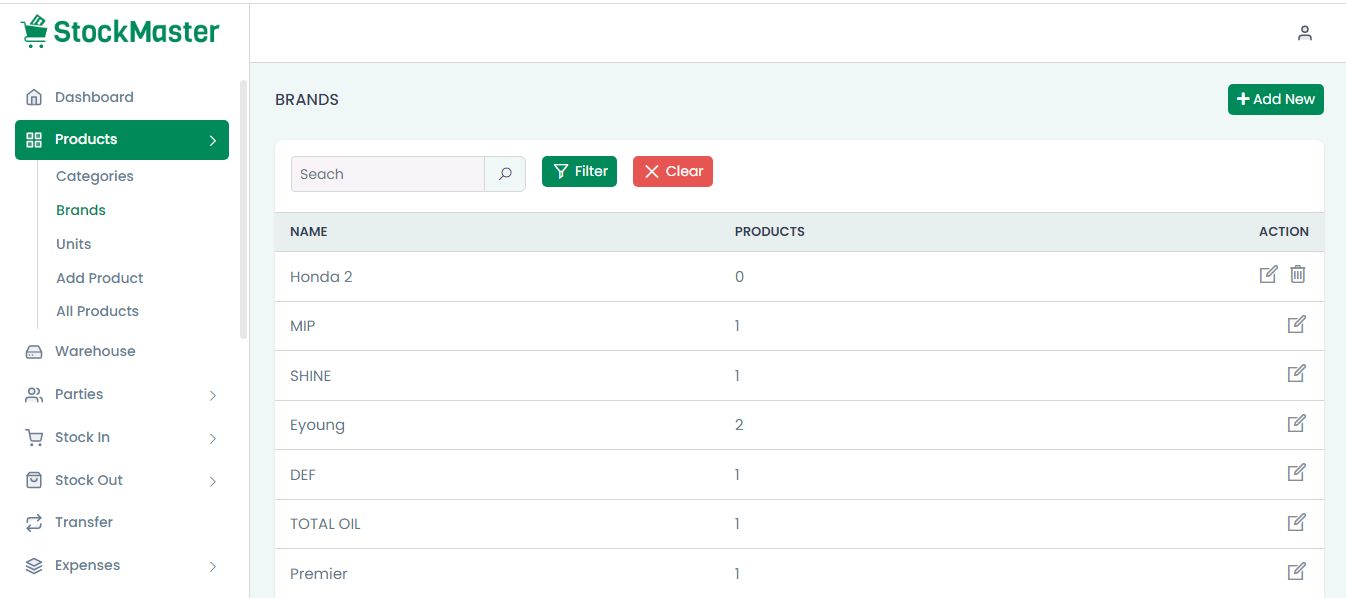Click the user profile icon
The width and height of the screenshot is (1346, 598).
tap(1304, 33)
